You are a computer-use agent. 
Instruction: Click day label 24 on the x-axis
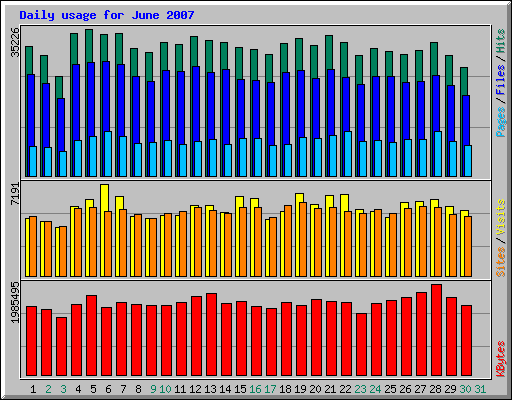(375, 389)
